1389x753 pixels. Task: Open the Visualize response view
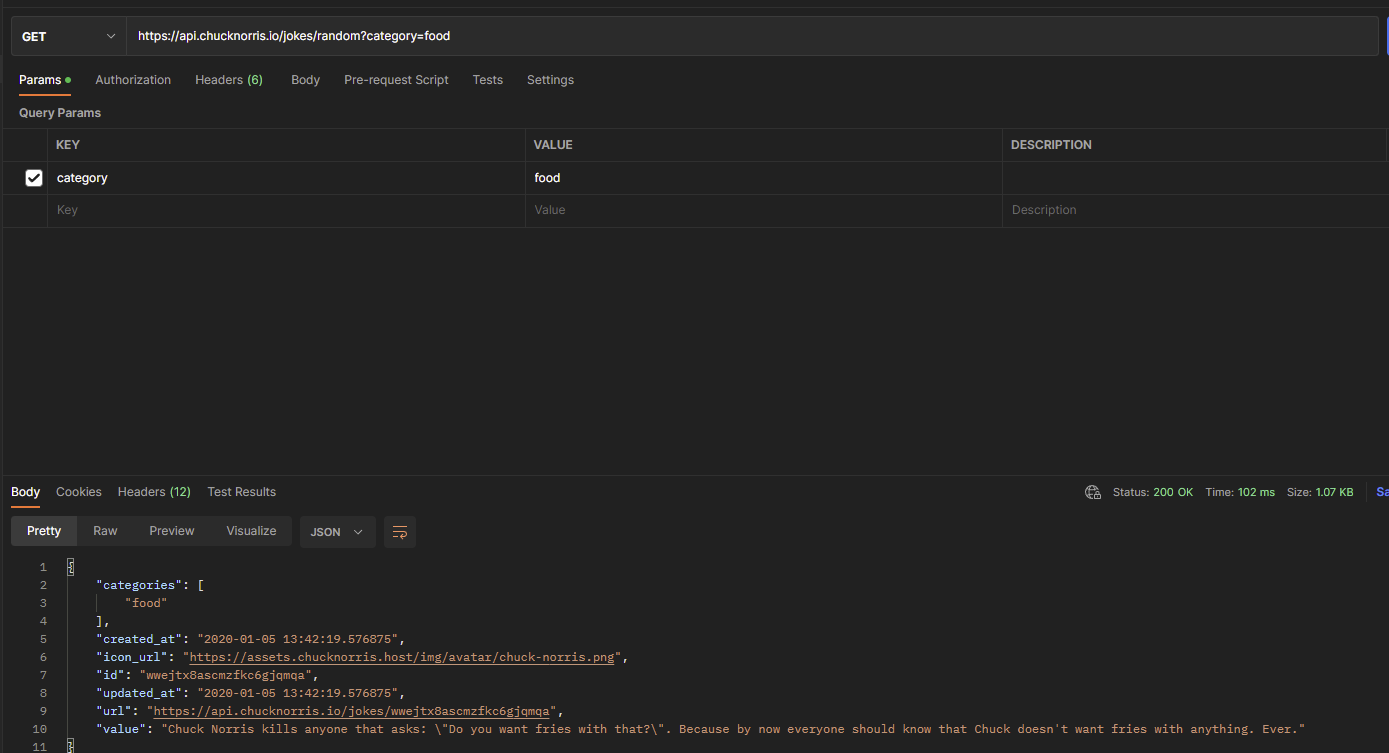pyautogui.click(x=251, y=531)
